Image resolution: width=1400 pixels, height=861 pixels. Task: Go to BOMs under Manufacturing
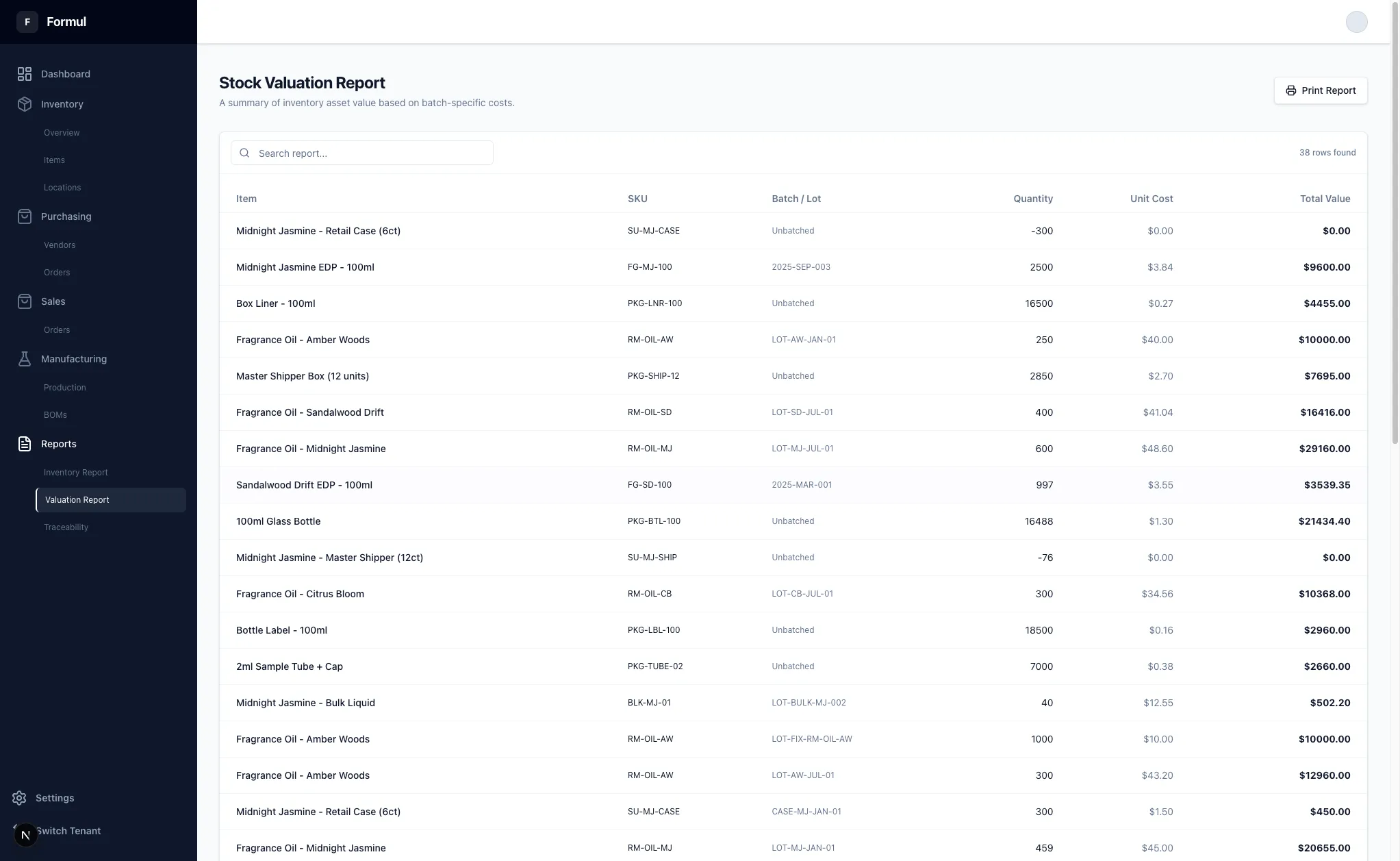(55, 415)
